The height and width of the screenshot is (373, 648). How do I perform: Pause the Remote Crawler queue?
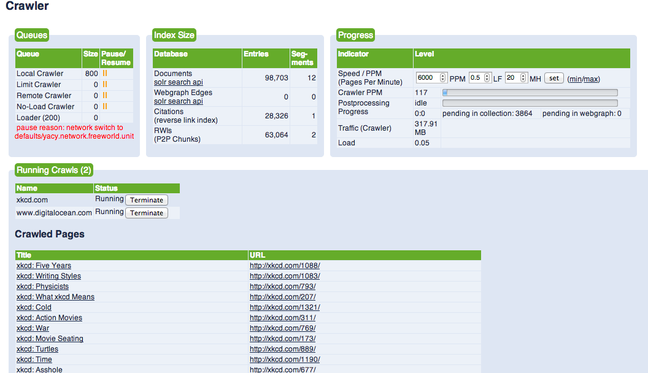105,95
